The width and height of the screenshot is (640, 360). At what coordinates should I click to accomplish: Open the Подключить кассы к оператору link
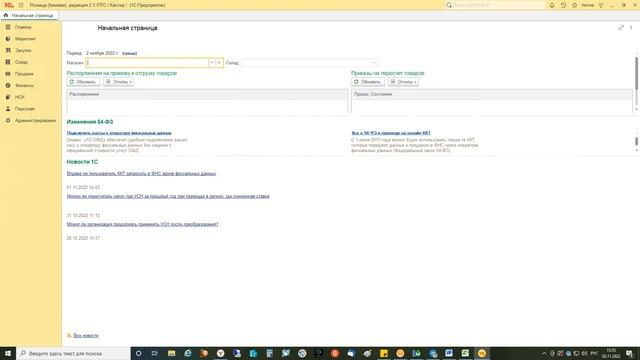pyautogui.click(x=119, y=133)
